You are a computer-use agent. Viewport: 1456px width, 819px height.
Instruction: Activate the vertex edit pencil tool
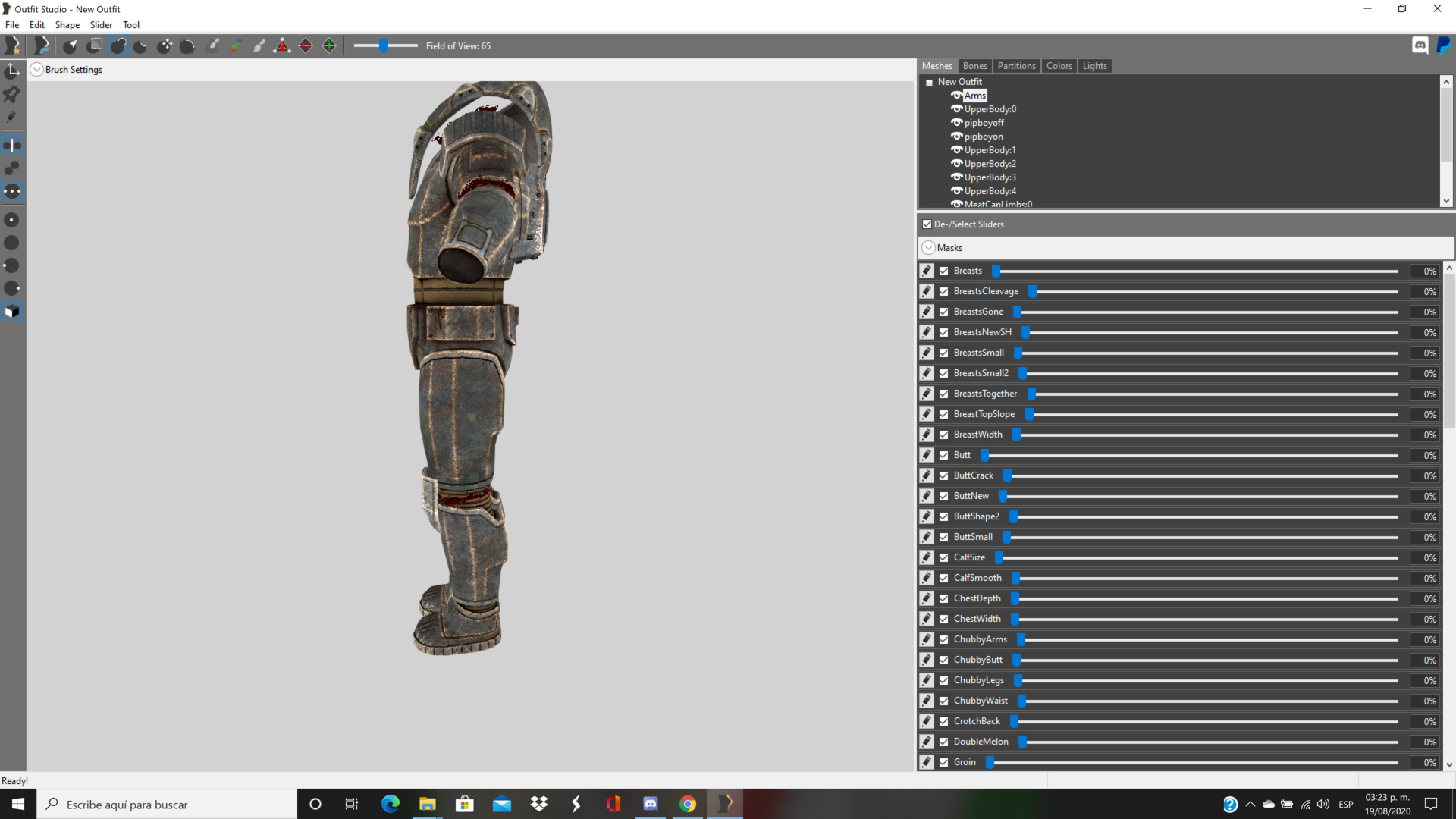tap(12, 118)
